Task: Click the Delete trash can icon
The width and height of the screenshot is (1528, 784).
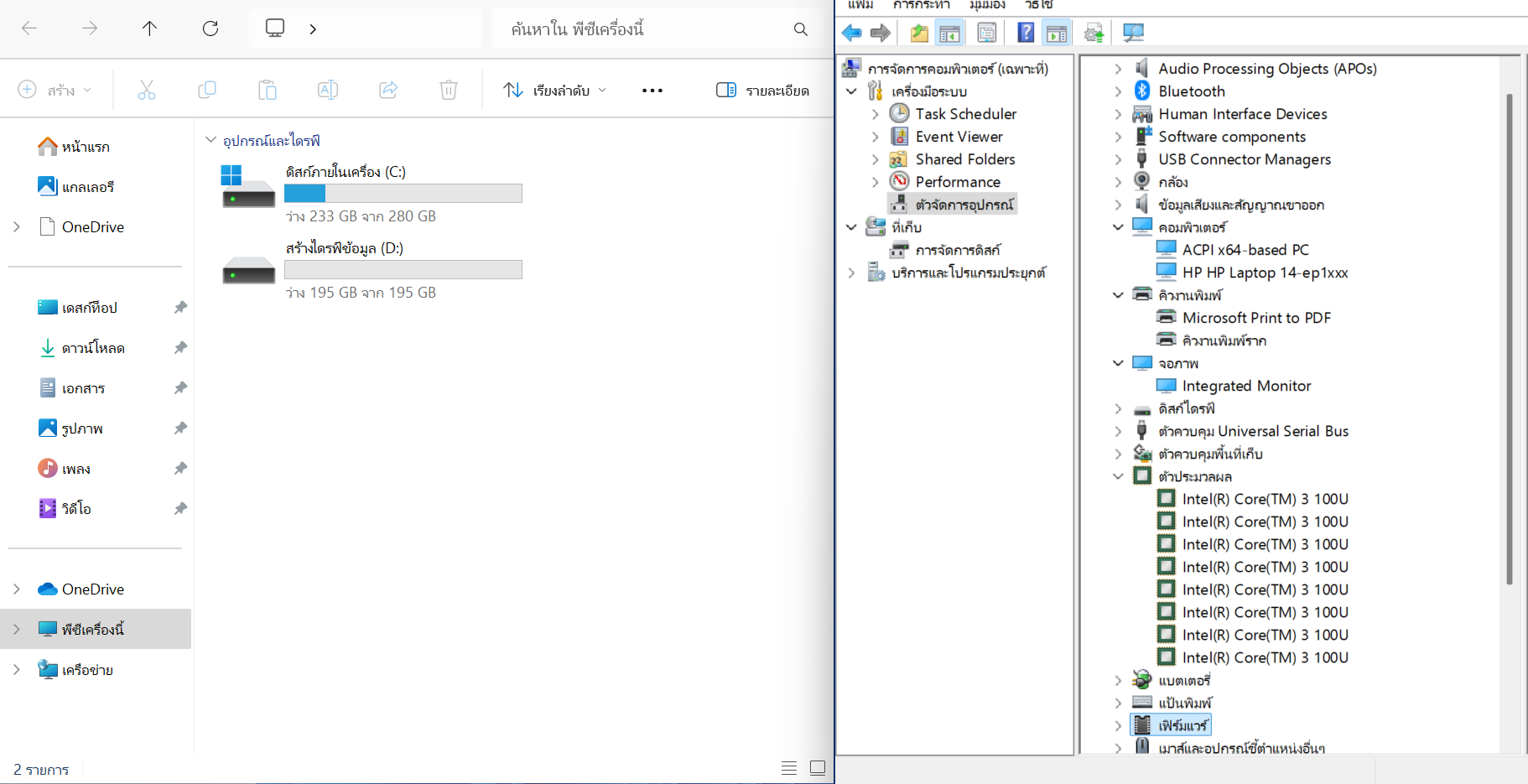Action: point(449,90)
